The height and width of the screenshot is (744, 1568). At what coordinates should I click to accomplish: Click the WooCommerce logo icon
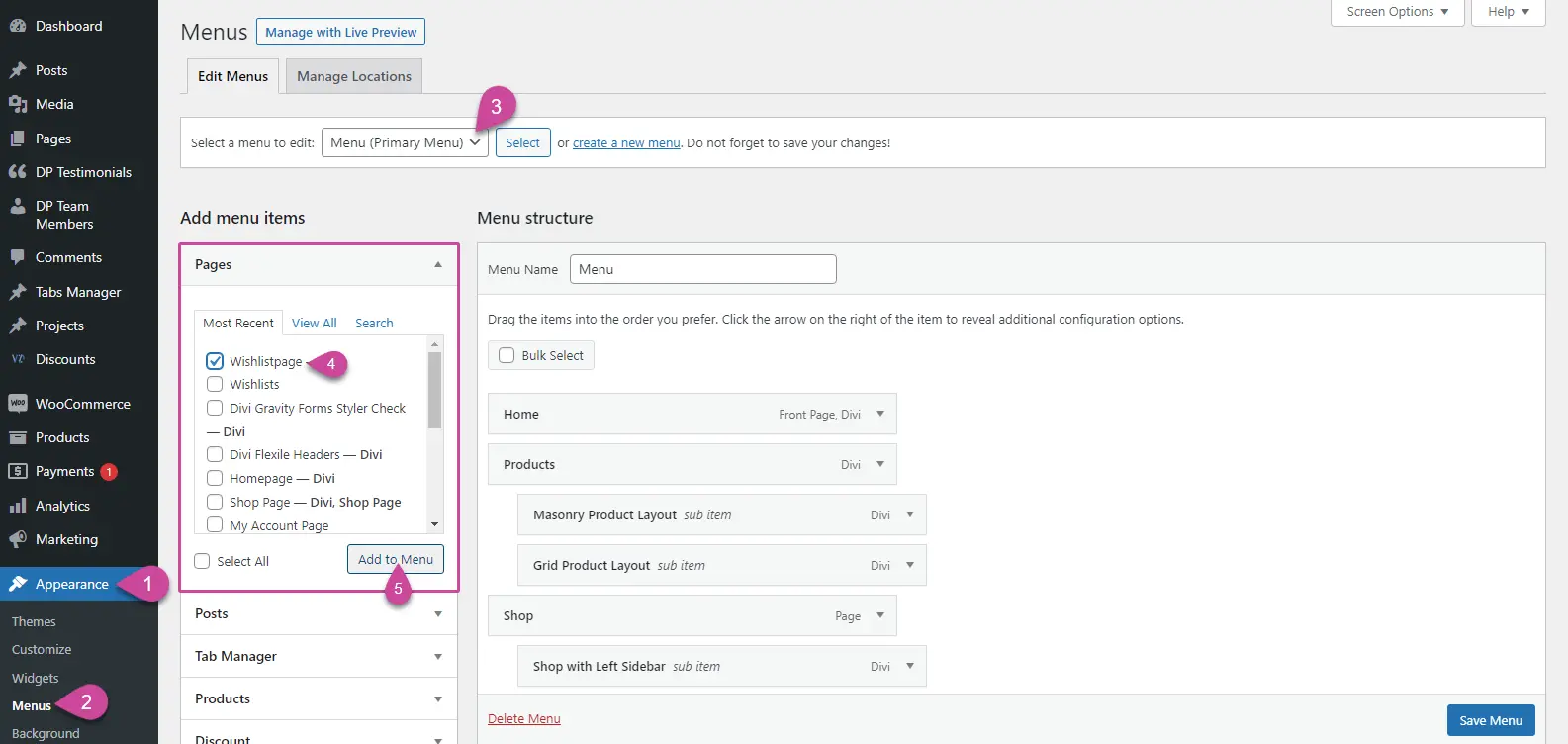point(18,404)
